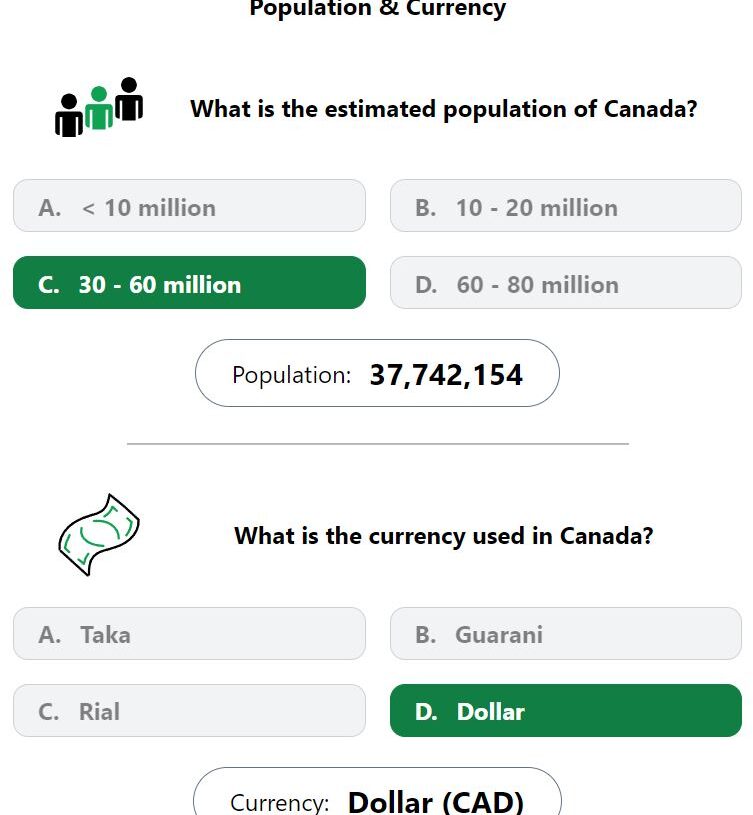The width and height of the screenshot is (753, 815).
Task: Click the letter B beside Guarani
Action: (x=426, y=635)
